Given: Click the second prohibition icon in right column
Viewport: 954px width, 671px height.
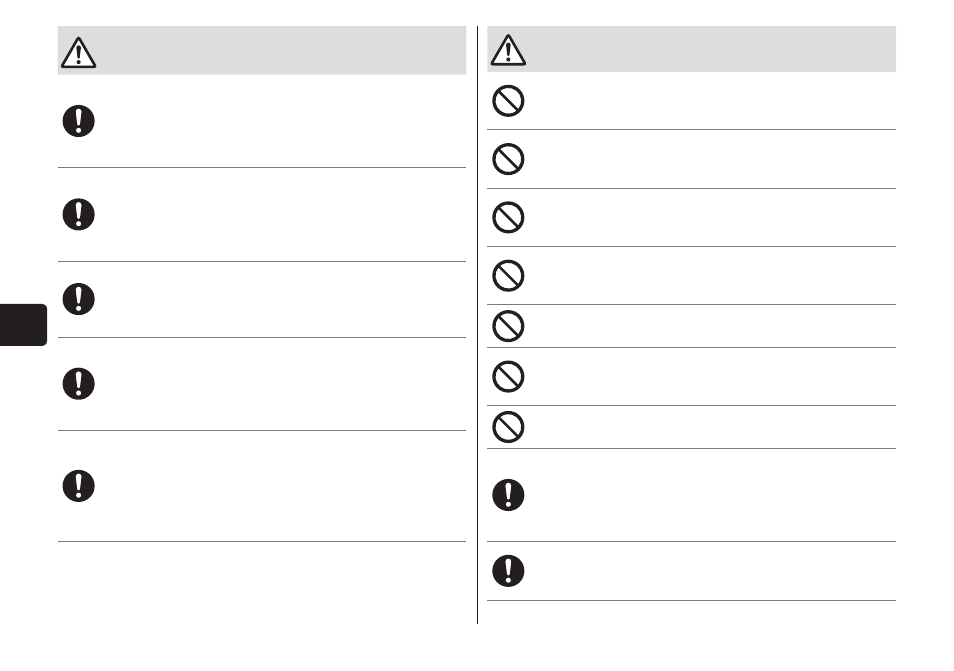Looking at the screenshot, I should tap(508, 159).
